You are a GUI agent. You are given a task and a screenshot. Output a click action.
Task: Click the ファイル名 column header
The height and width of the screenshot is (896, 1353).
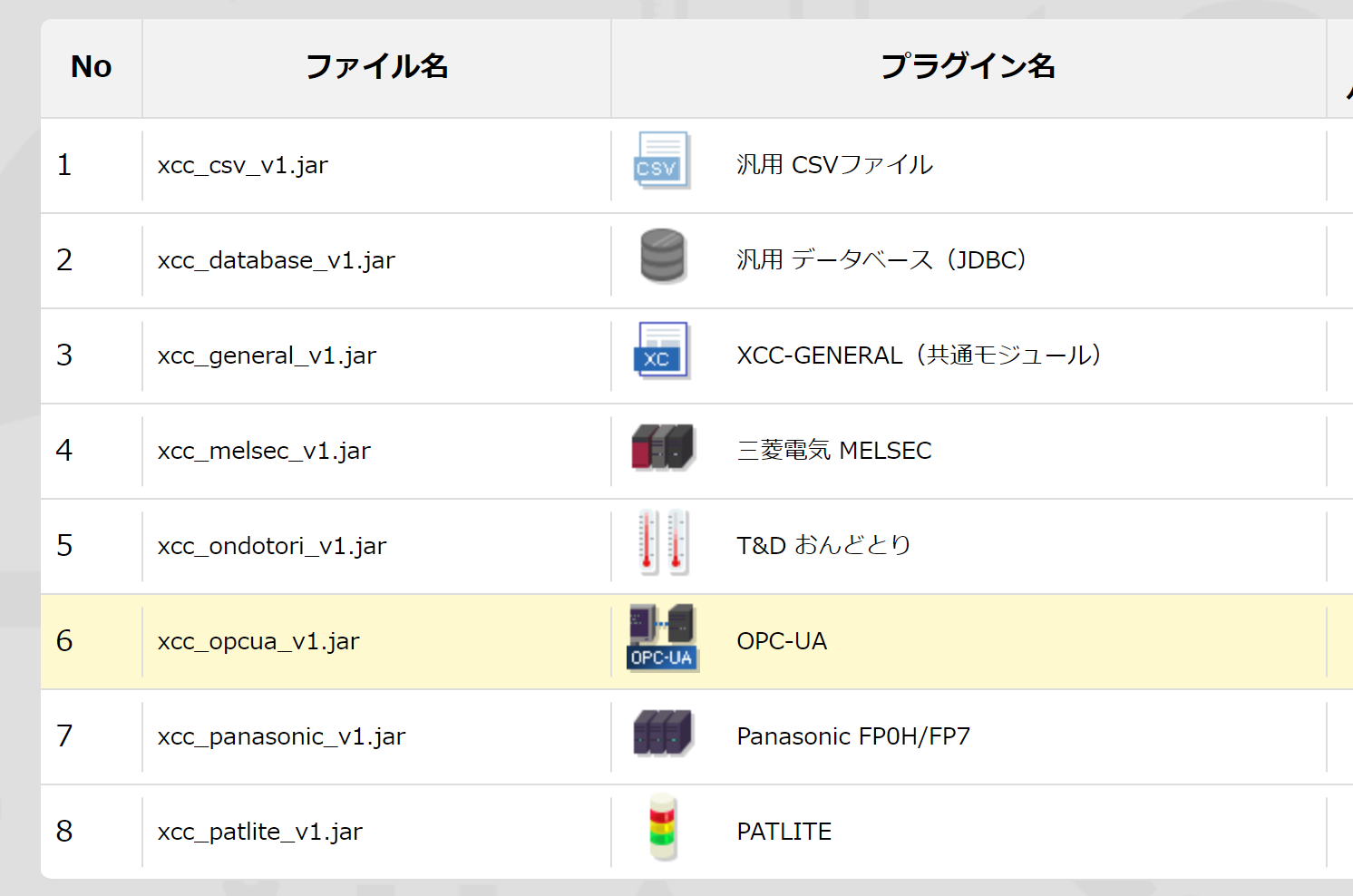(376, 67)
